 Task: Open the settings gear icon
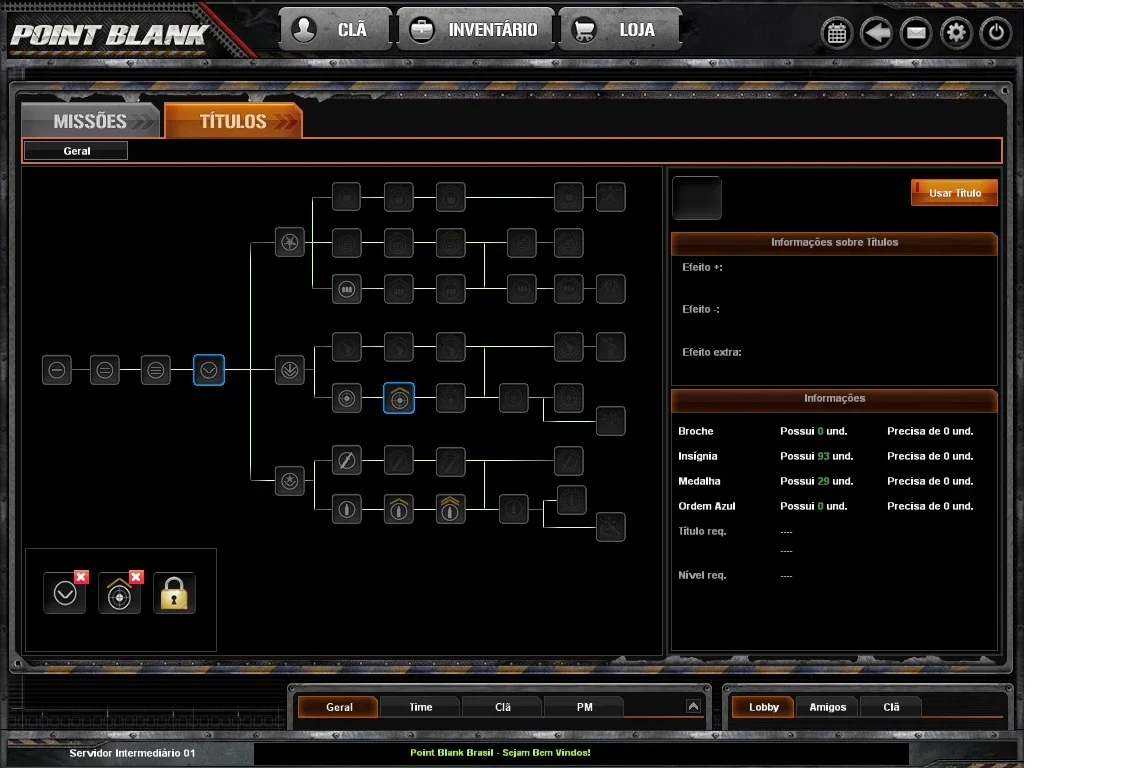point(956,33)
